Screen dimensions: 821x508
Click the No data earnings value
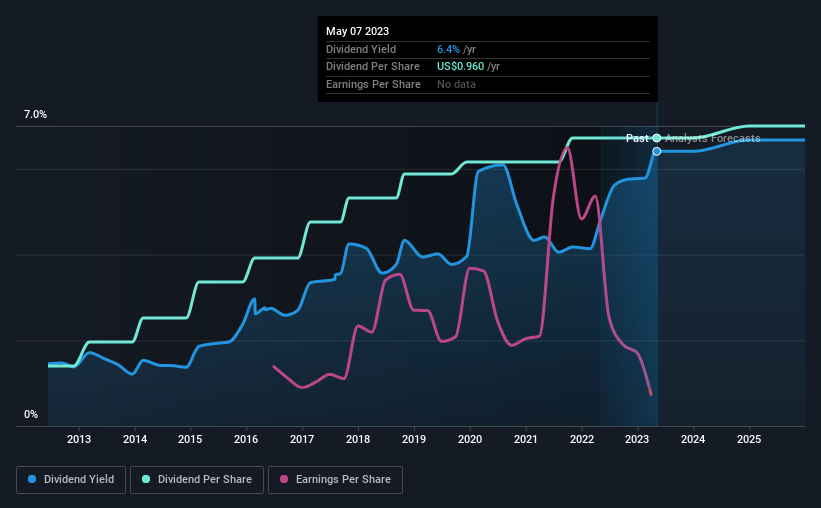[457, 84]
